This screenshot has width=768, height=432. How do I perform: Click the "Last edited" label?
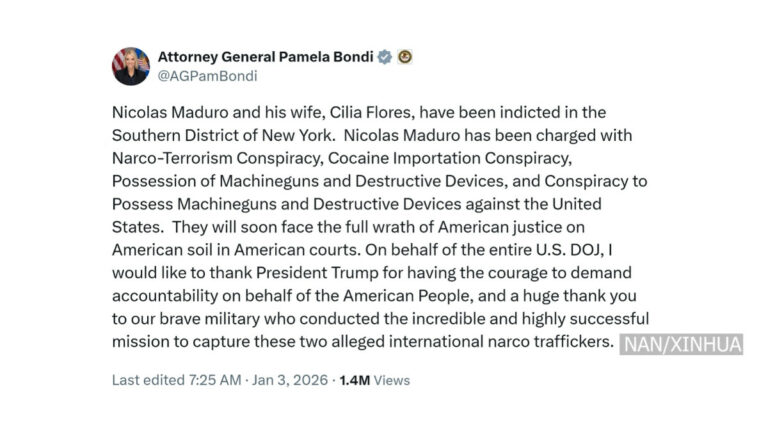(x=144, y=380)
